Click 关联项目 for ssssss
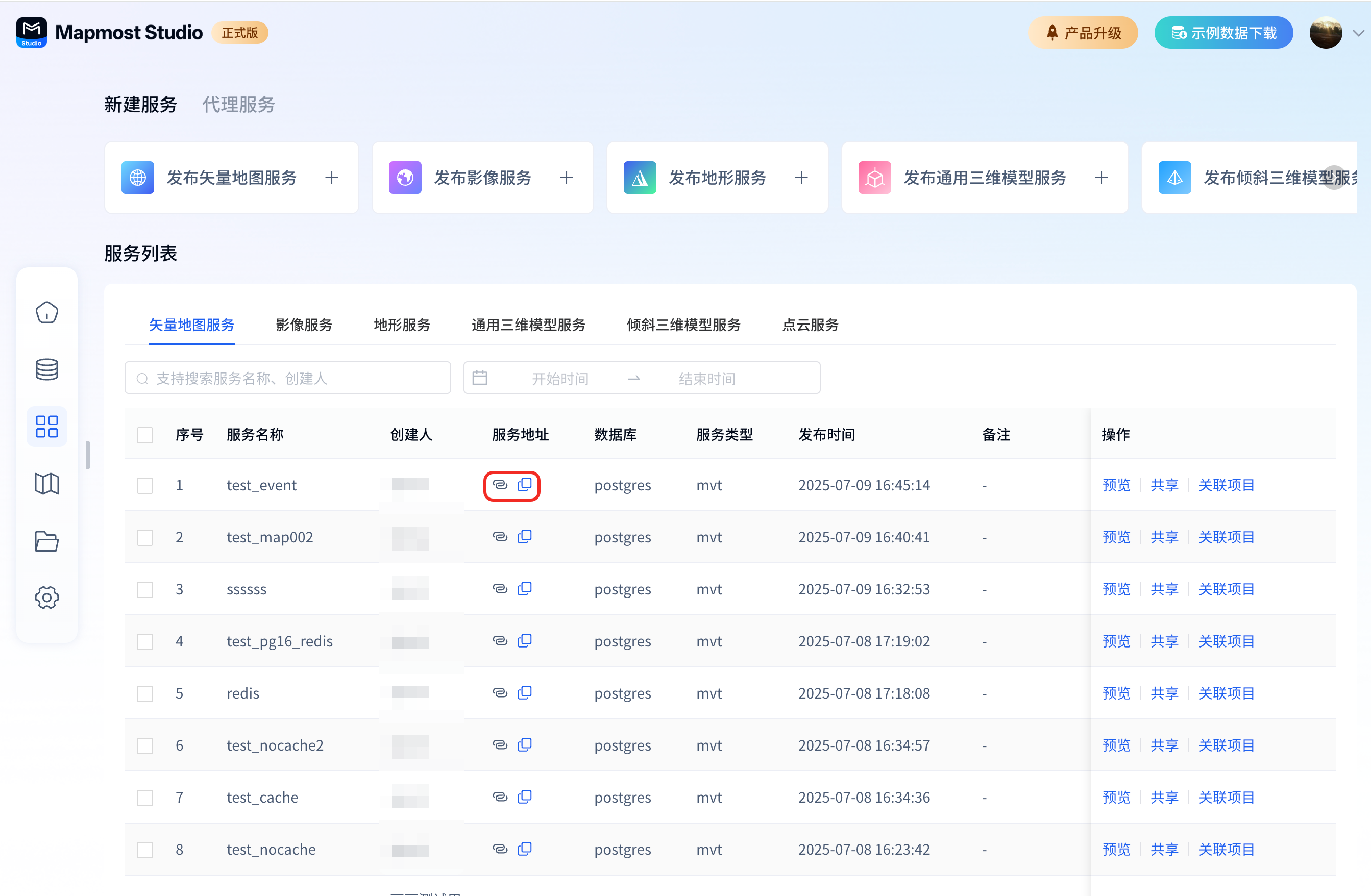 [x=1227, y=590]
